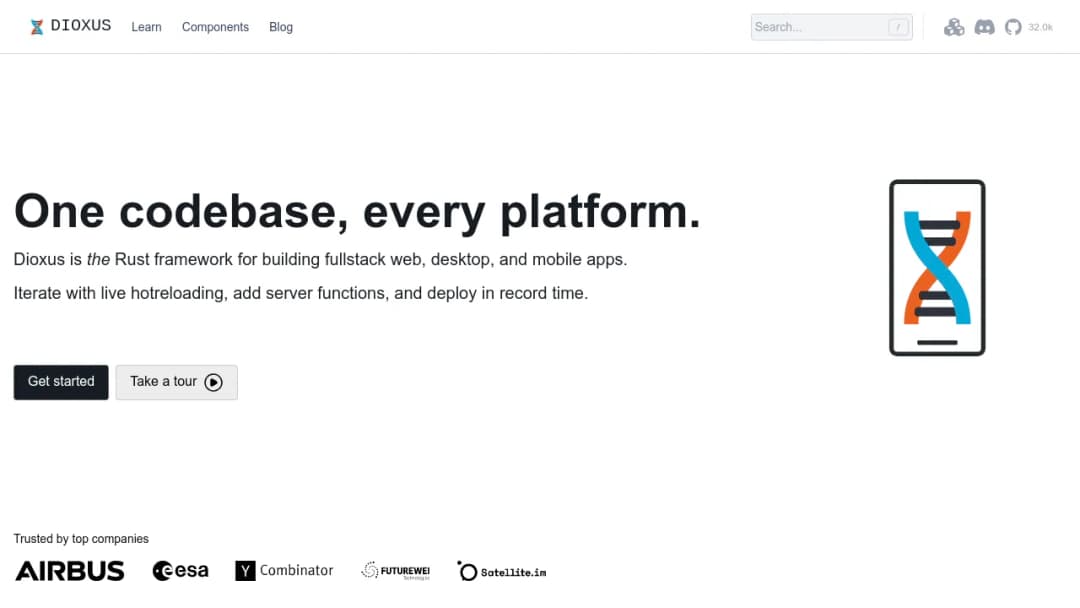Click the AIRBUS logo

point(70,571)
